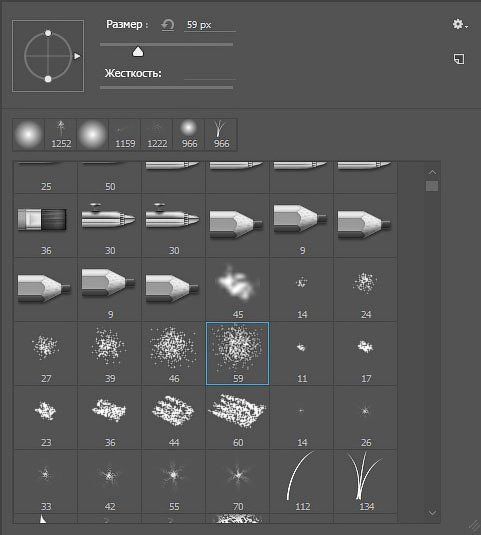Select the pencil tip brush size 9 in second row
The height and width of the screenshot is (535, 481).
point(302,226)
